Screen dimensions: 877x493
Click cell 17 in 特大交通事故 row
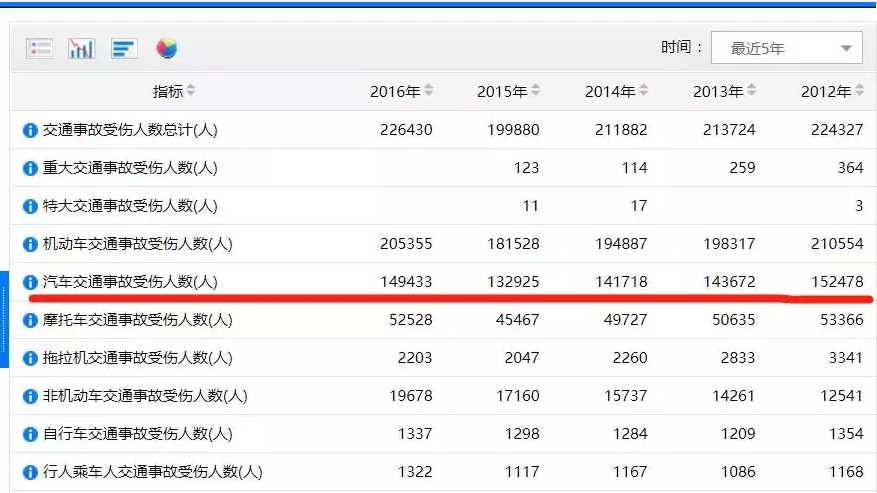pos(639,206)
